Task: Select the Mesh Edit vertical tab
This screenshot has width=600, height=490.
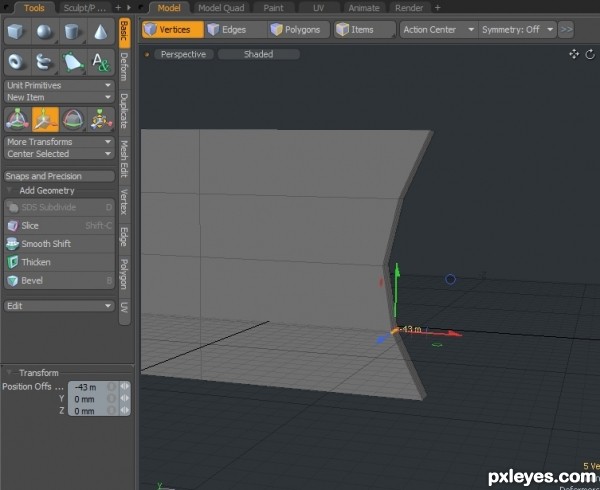Action: tap(124, 159)
